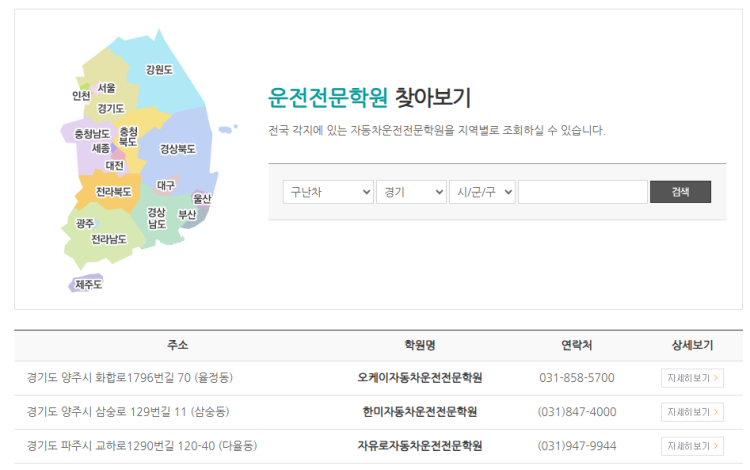This screenshot has height=470, width=750.
Task: Open the 경기 province dropdown
Action: [x=411, y=192]
